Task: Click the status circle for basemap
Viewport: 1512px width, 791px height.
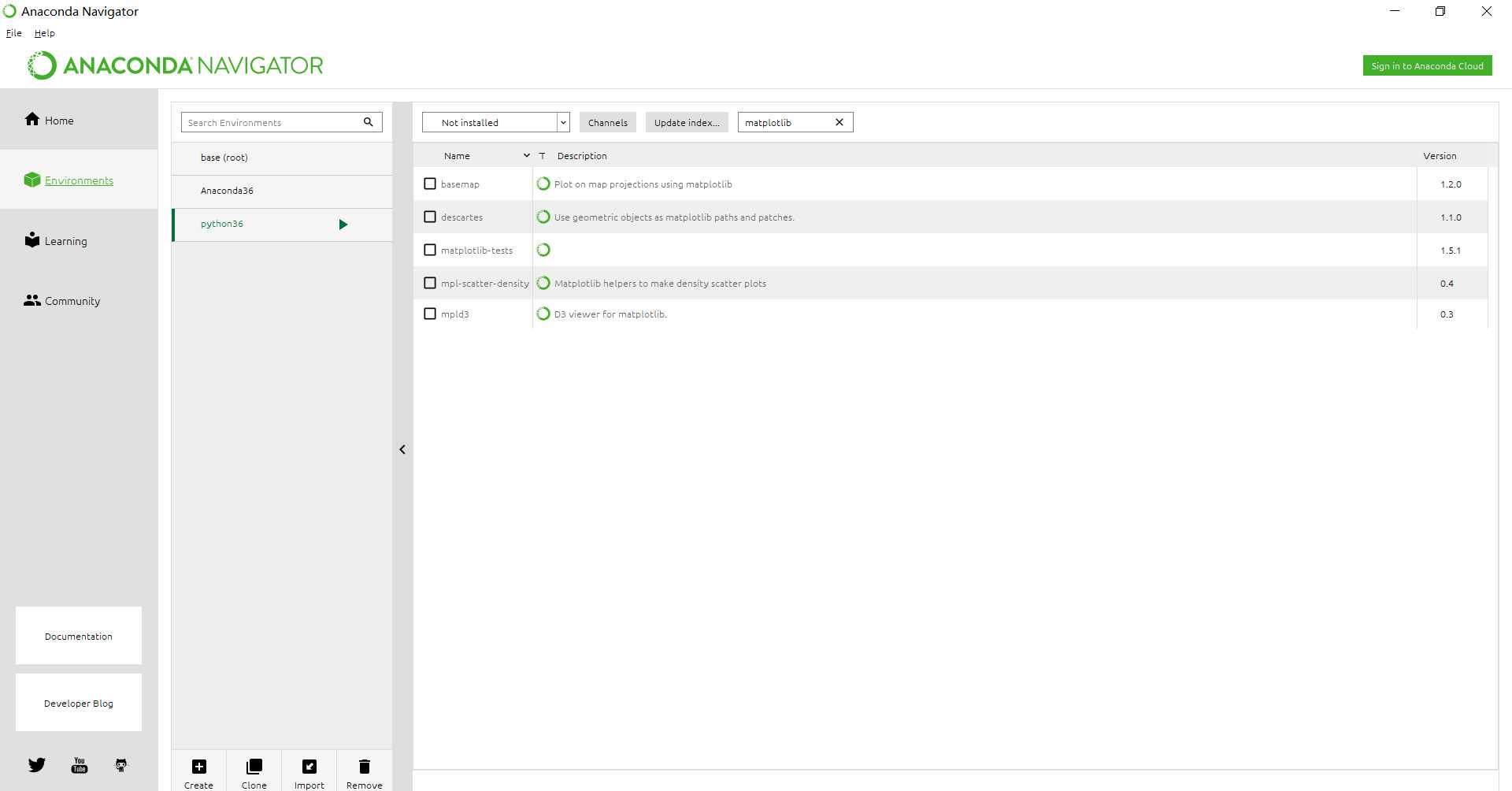Action: [543, 184]
